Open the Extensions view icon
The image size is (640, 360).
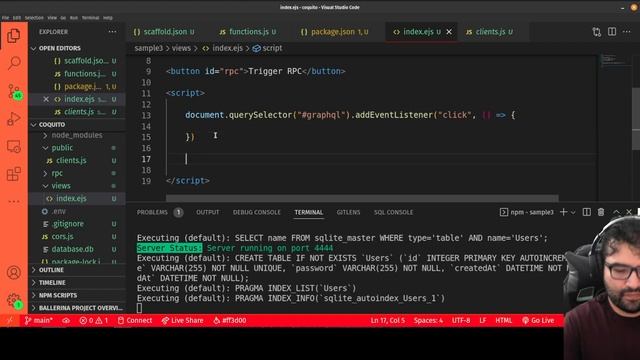click(13, 174)
